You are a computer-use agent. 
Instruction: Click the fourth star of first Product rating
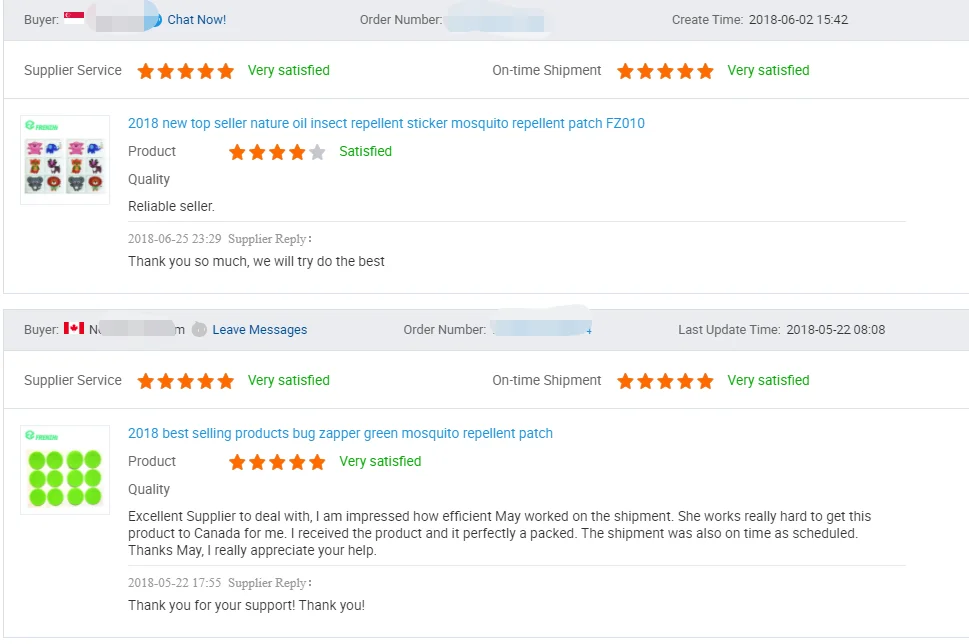[297, 152]
